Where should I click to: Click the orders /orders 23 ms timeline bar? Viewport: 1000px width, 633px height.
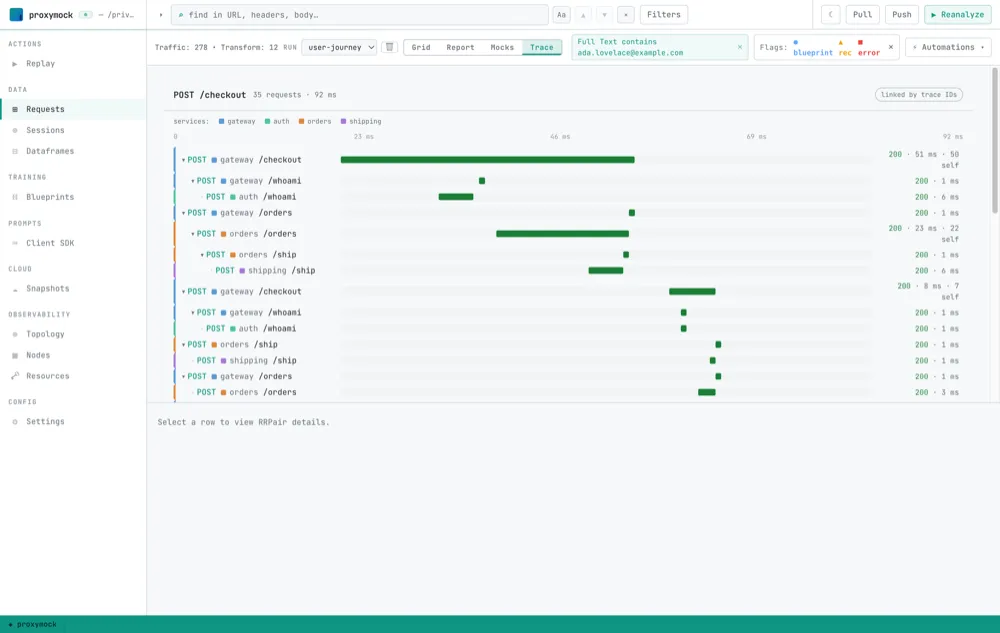[x=562, y=234]
